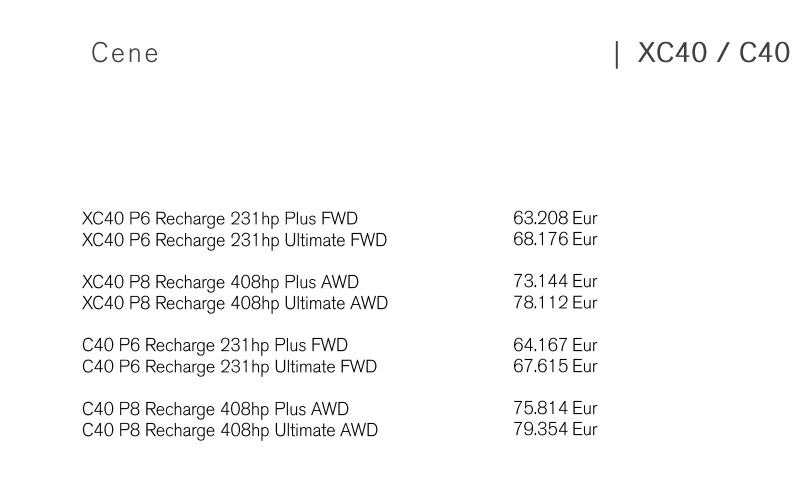Click the XC40 / C40 title text
The width and height of the screenshot is (811, 477).
(x=714, y=53)
